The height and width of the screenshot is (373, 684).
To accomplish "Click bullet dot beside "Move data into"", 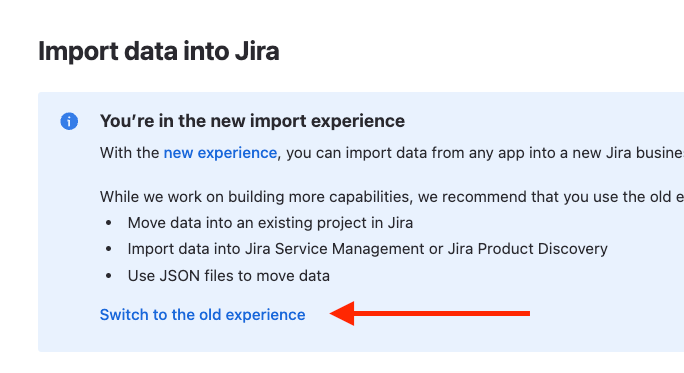I will click(x=109, y=223).
